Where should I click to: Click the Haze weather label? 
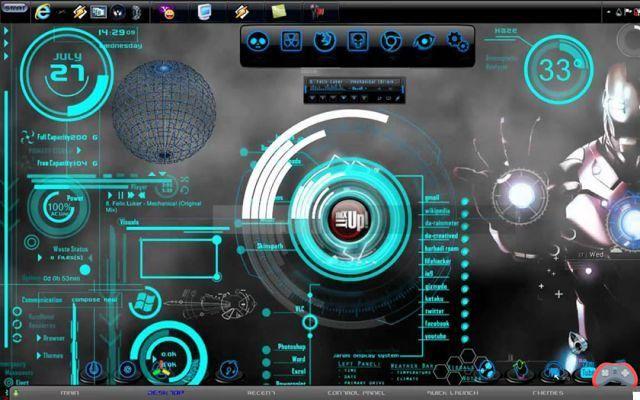click(506, 31)
